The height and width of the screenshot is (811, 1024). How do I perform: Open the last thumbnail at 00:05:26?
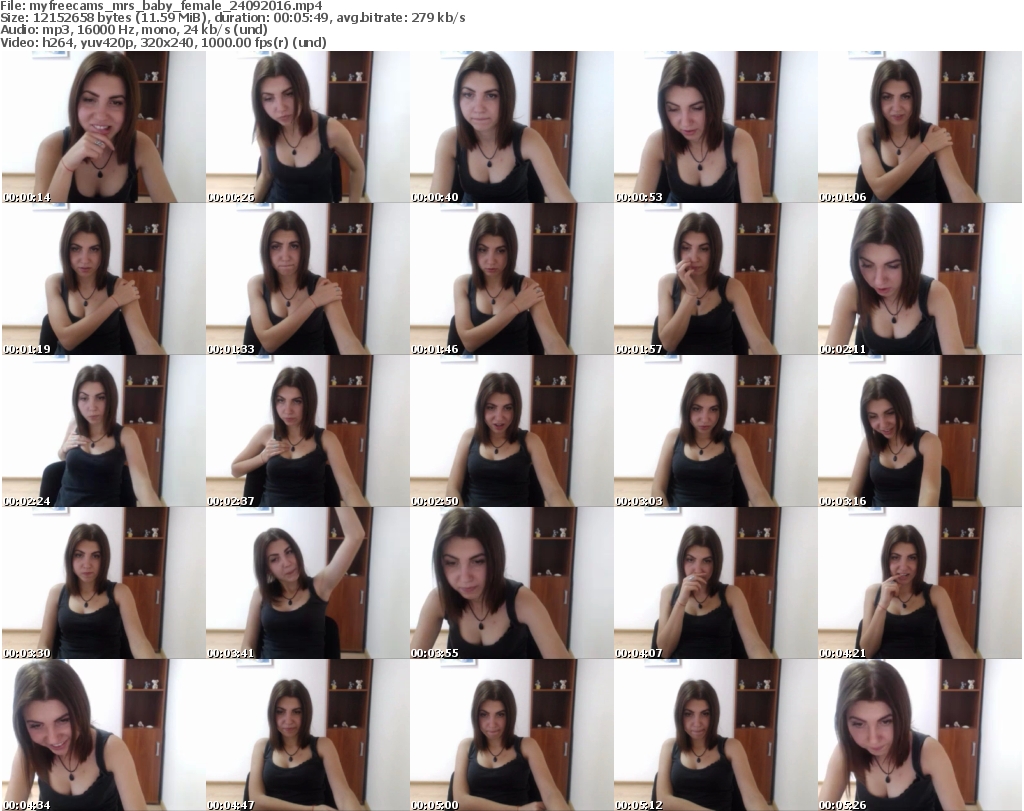[x=919, y=736]
